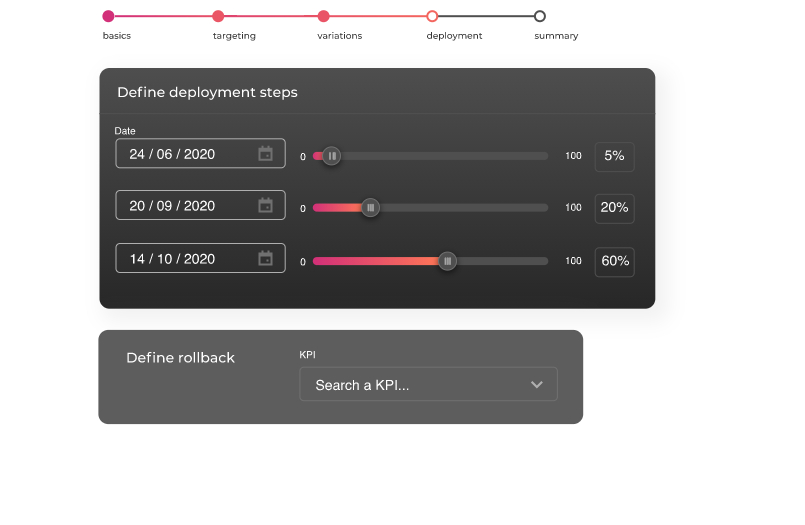Image resolution: width=805 pixels, height=525 pixels.
Task: Click the variations step circle
Action: [324, 16]
